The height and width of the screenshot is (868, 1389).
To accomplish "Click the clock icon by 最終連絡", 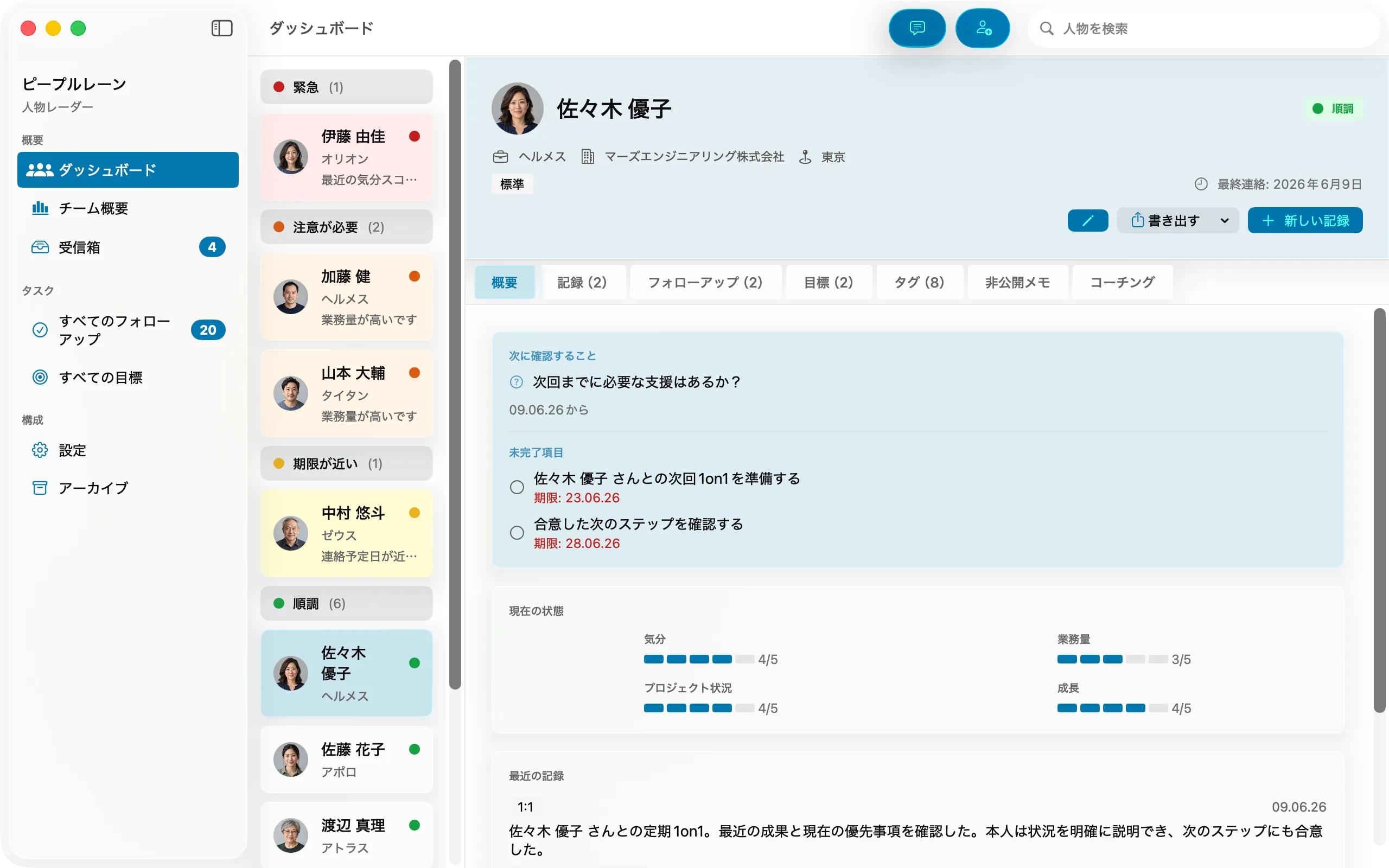I will click(x=1201, y=184).
